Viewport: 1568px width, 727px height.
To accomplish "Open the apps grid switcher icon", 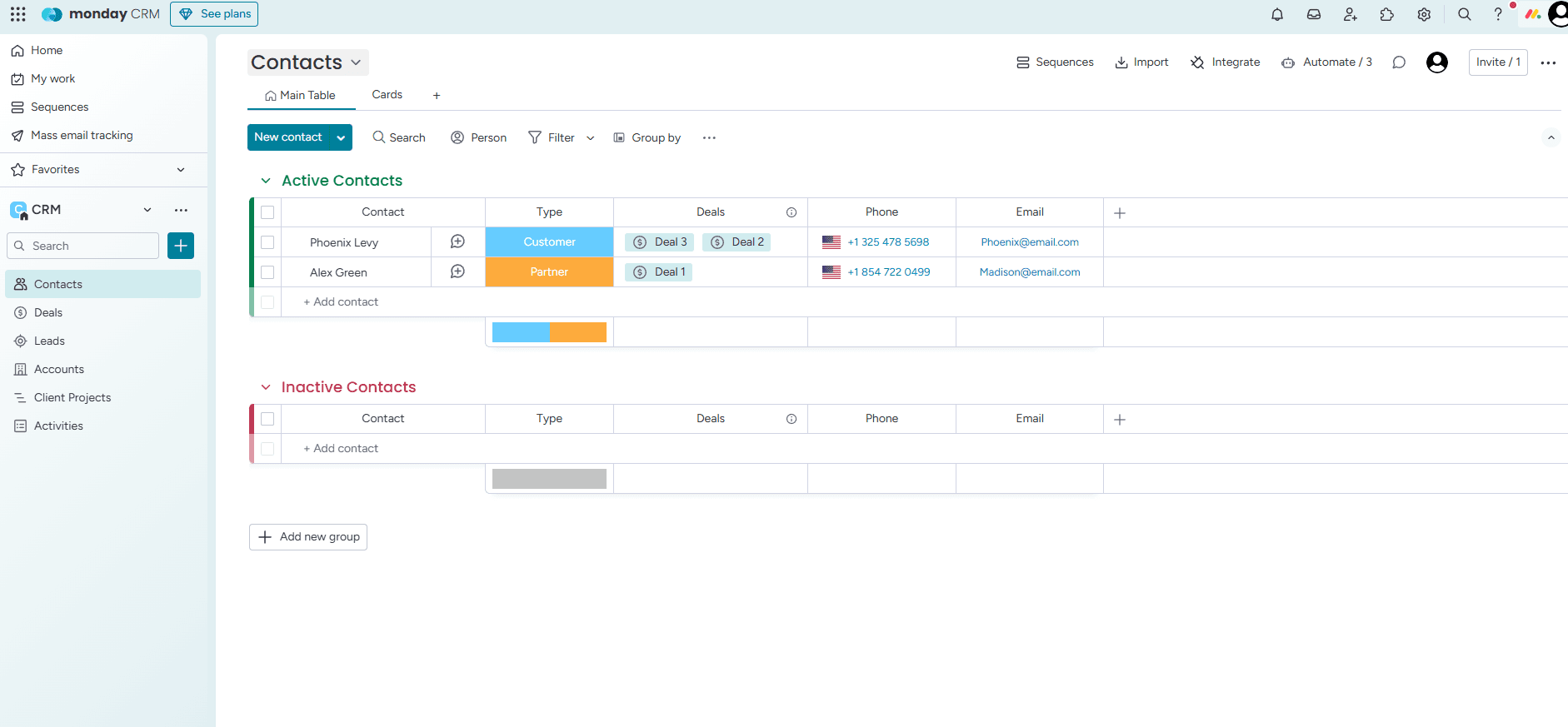I will (17, 14).
